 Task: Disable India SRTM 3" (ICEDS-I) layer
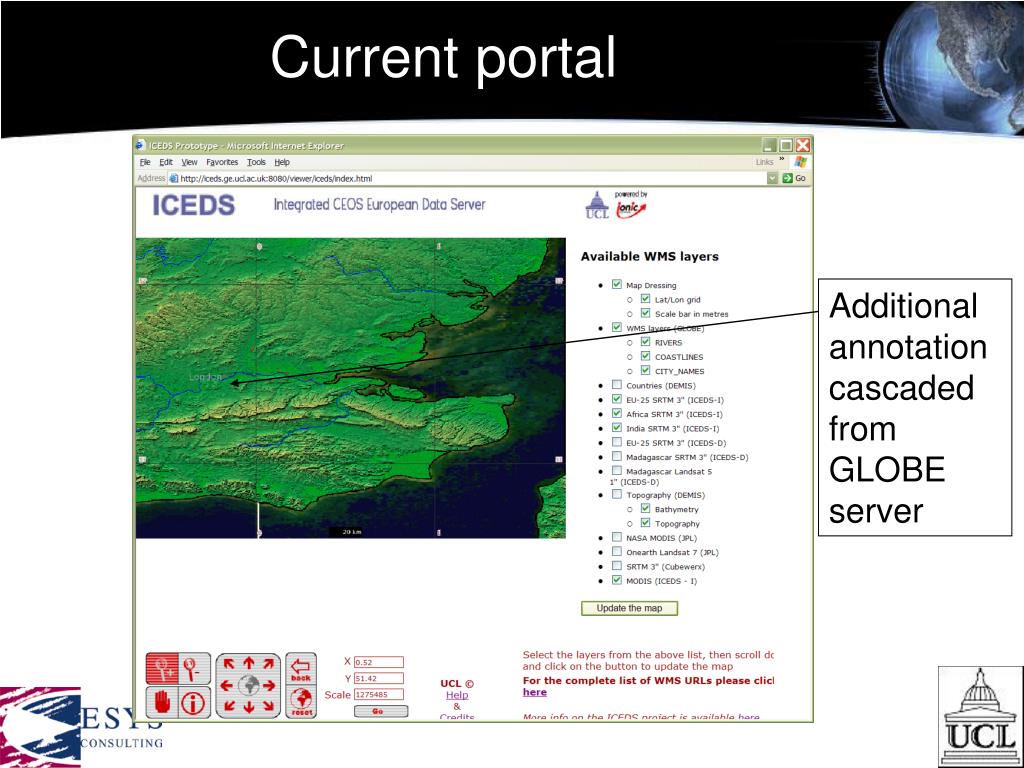pyautogui.click(x=616, y=428)
